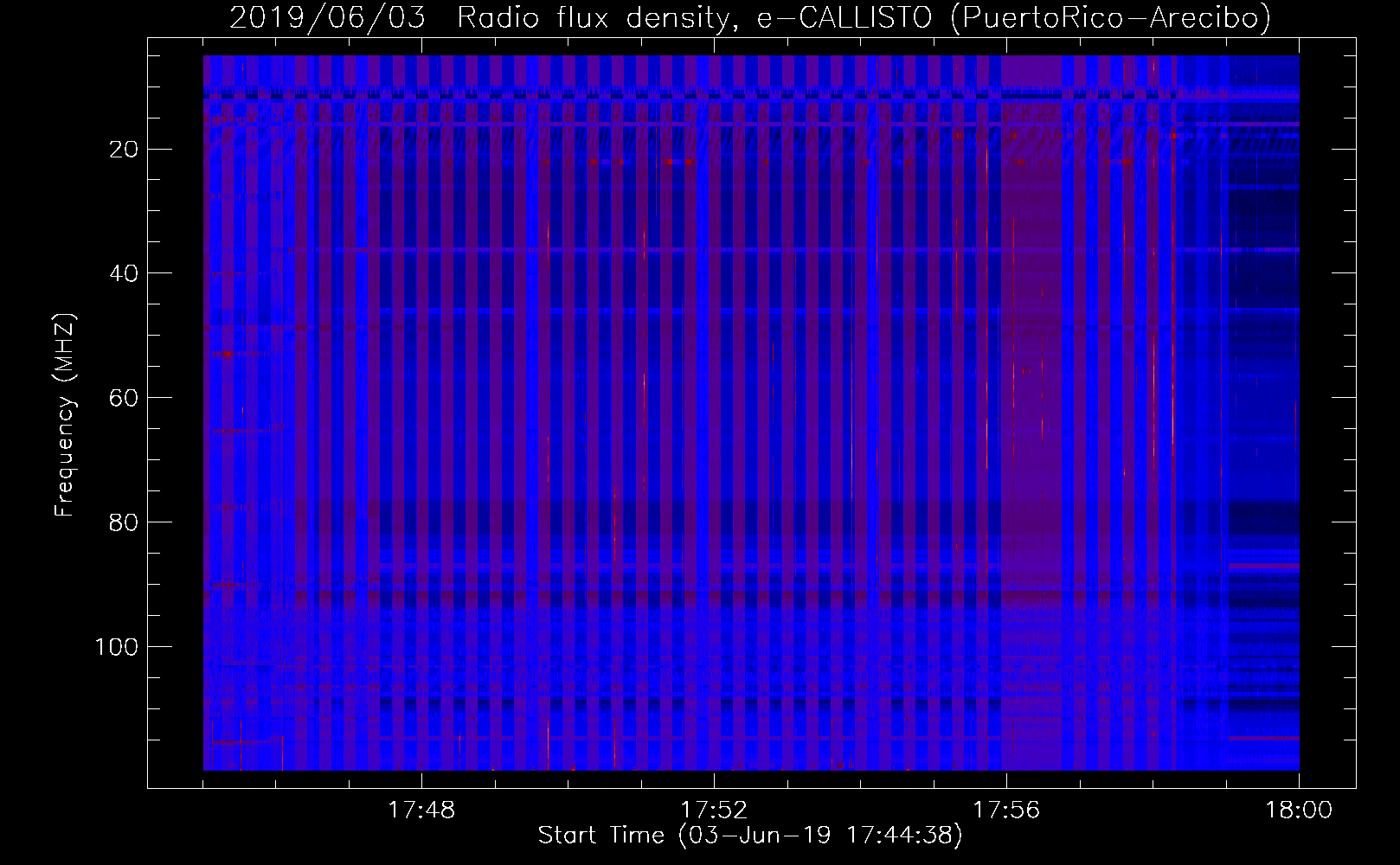Click the 18:00 time tick label
Screen dimensions: 1400x865
[x=1299, y=811]
